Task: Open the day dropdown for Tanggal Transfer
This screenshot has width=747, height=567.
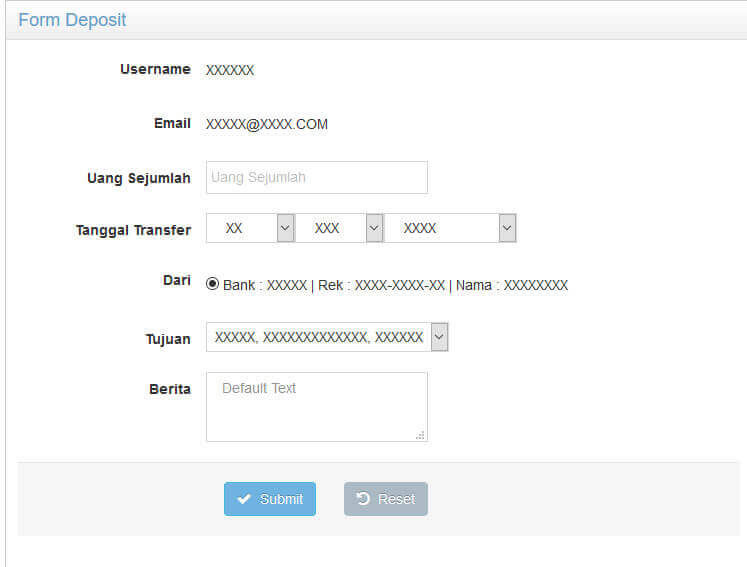Action: (251, 228)
